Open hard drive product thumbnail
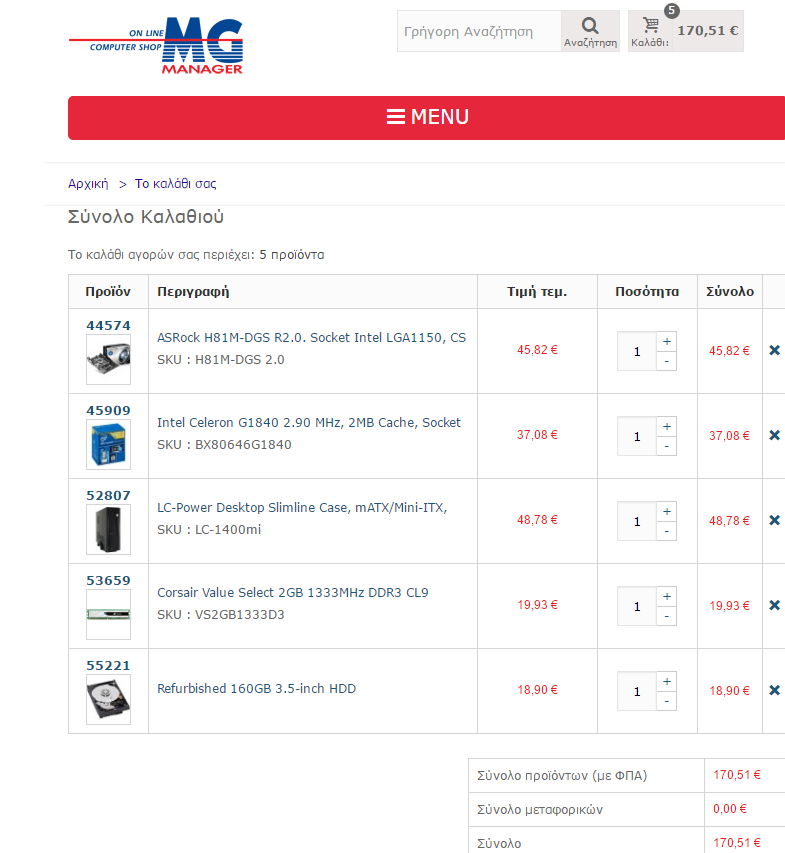 (x=108, y=699)
